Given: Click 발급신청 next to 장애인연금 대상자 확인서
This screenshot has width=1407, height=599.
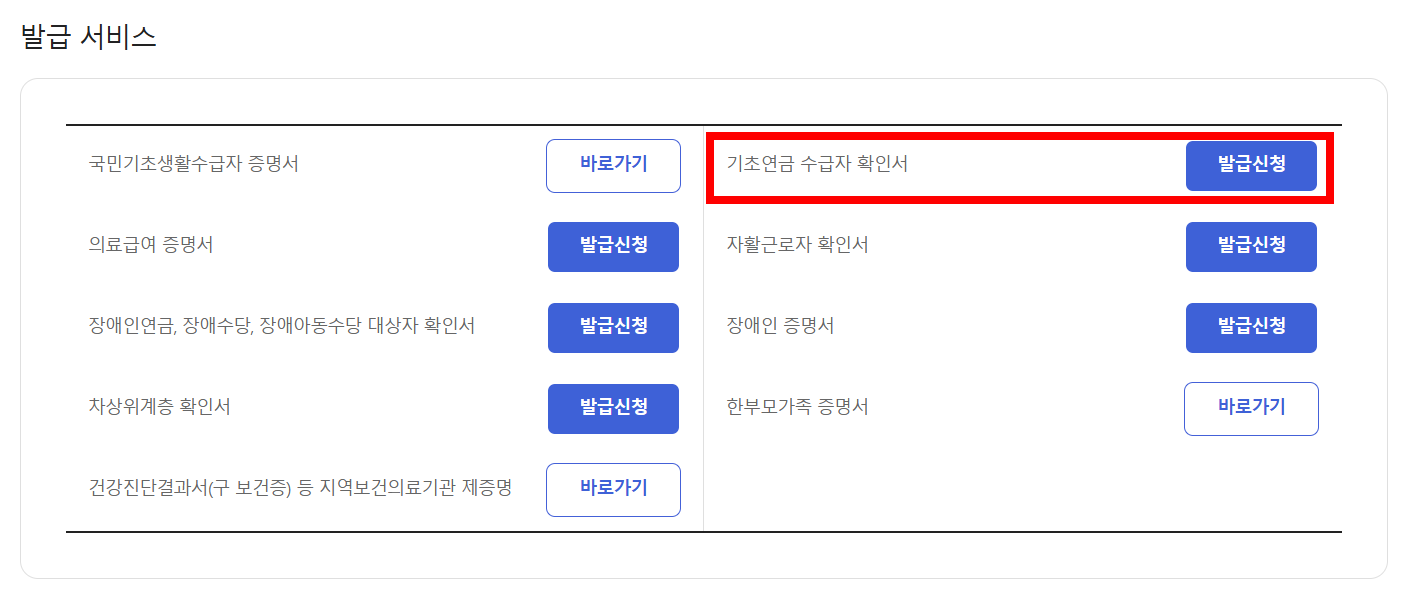Looking at the screenshot, I should [613, 327].
